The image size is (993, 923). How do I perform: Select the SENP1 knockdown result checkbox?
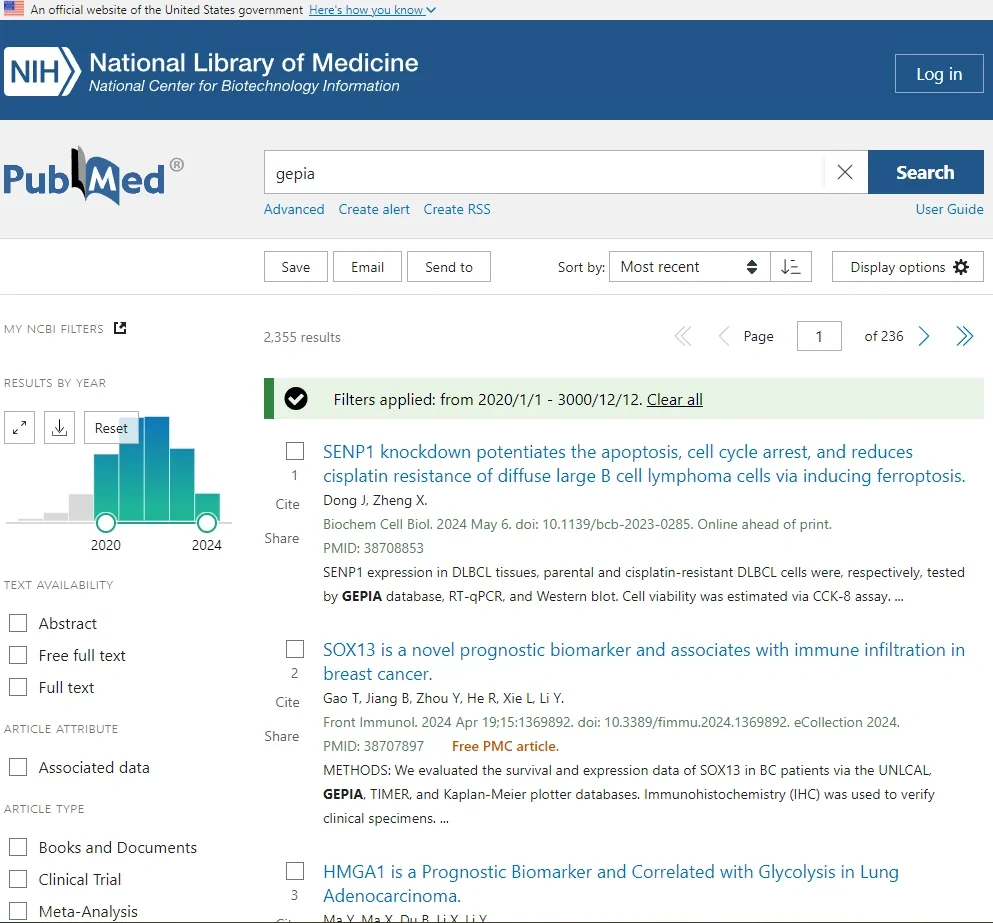295,451
